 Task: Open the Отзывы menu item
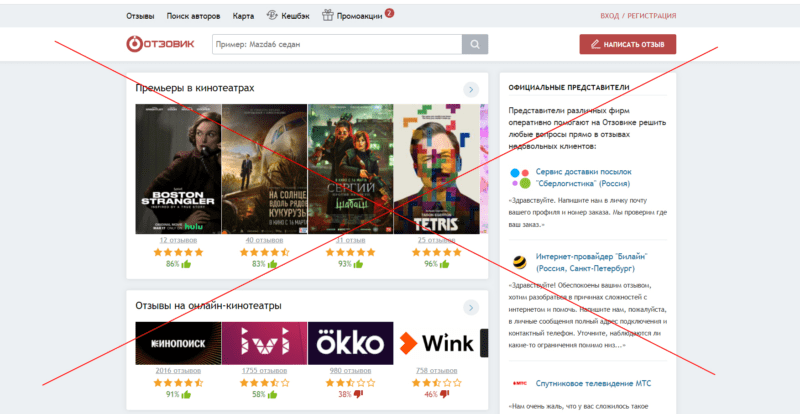click(140, 16)
